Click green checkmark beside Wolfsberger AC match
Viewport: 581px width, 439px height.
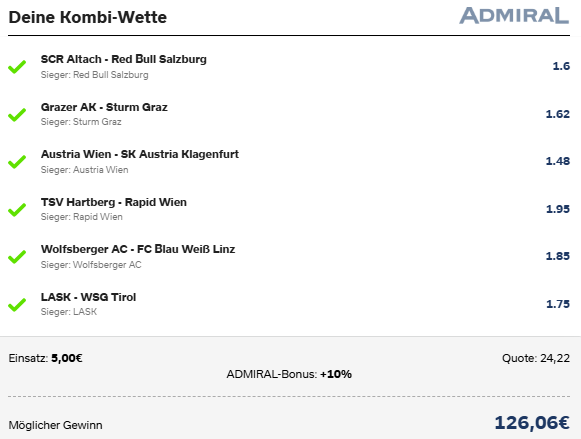coord(17,257)
